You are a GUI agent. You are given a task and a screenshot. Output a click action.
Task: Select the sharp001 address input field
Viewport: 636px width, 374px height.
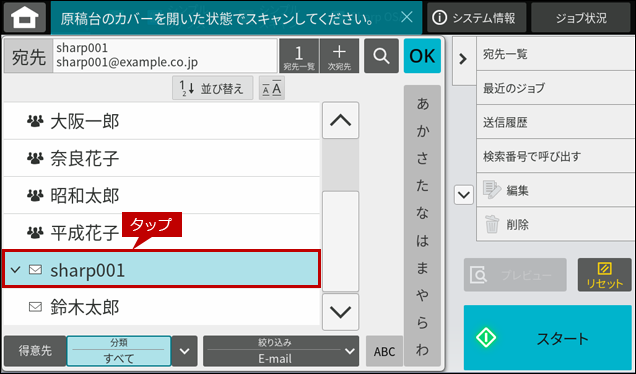coord(165,56)
